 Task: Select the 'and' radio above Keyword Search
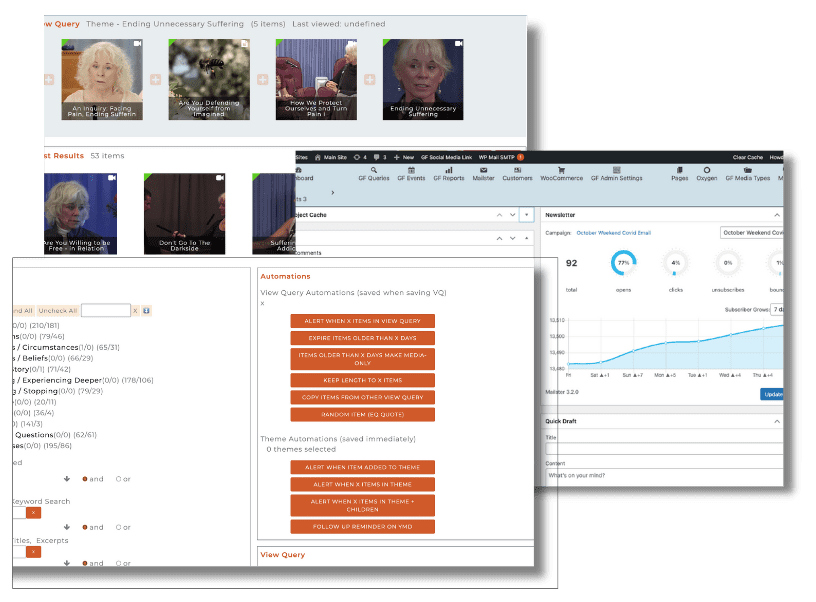point(86,479)
